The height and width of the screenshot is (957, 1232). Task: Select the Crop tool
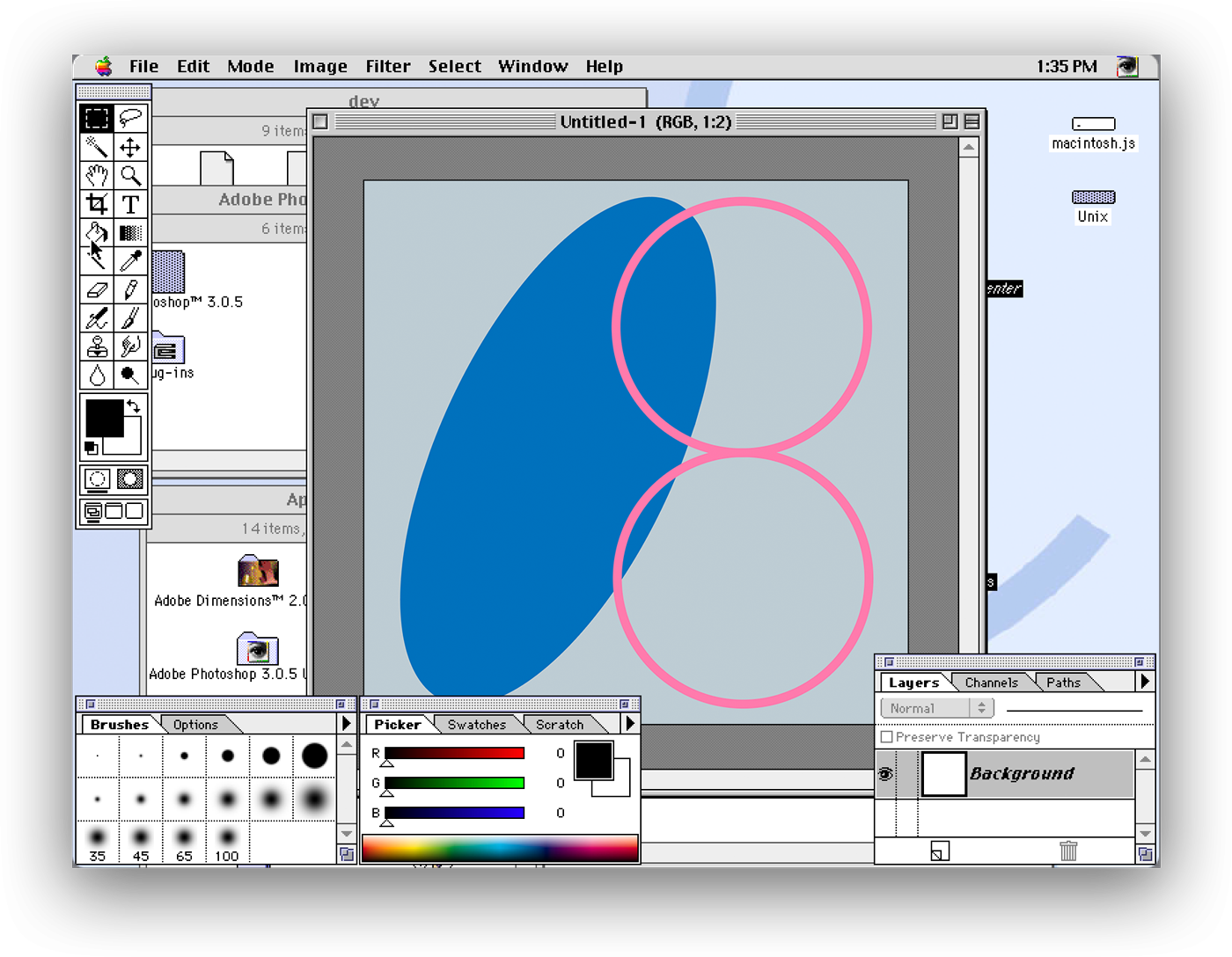(97, 204)
